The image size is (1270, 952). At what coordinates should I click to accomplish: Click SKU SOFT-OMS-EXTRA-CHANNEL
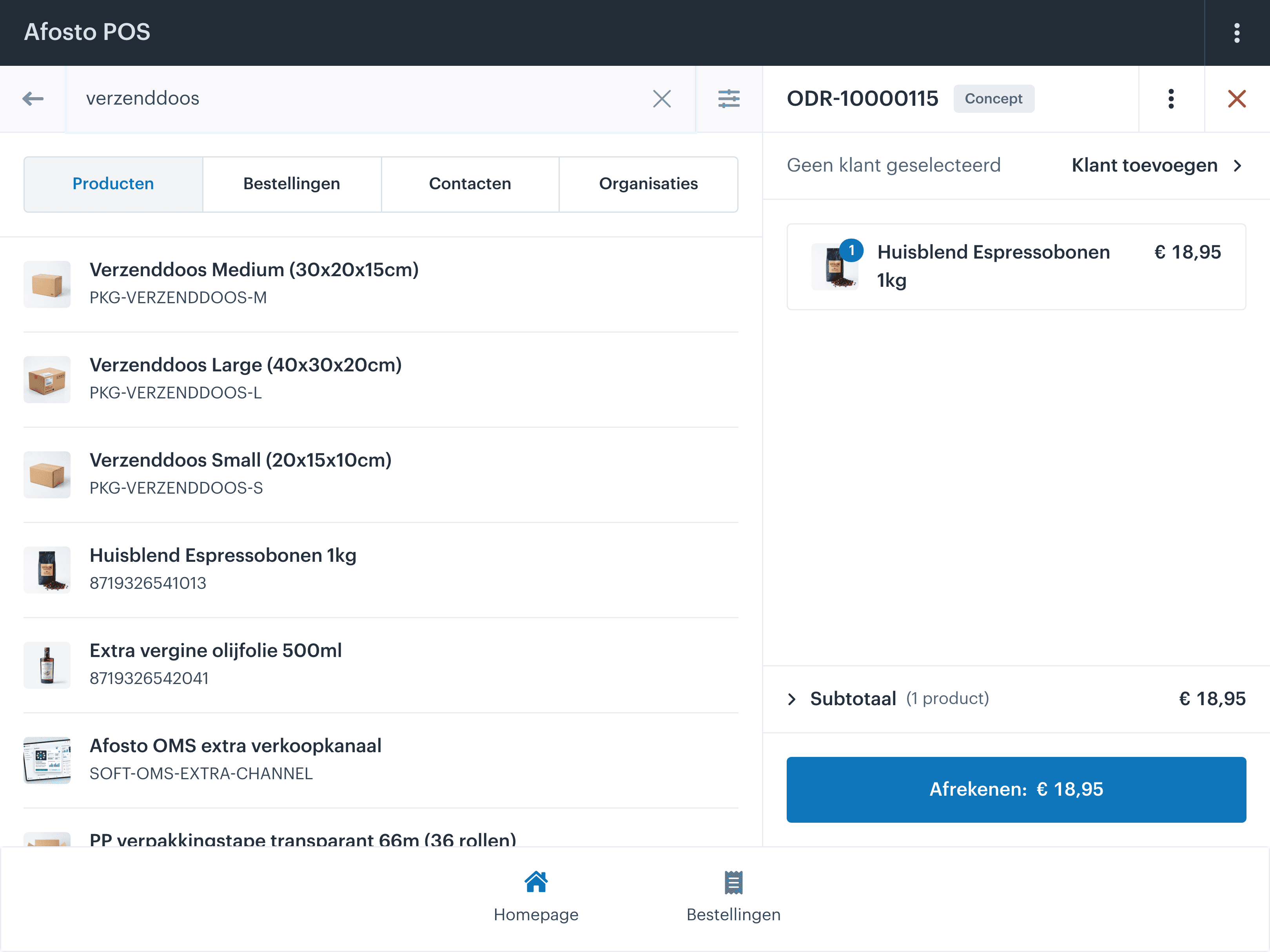coord(201,774)
